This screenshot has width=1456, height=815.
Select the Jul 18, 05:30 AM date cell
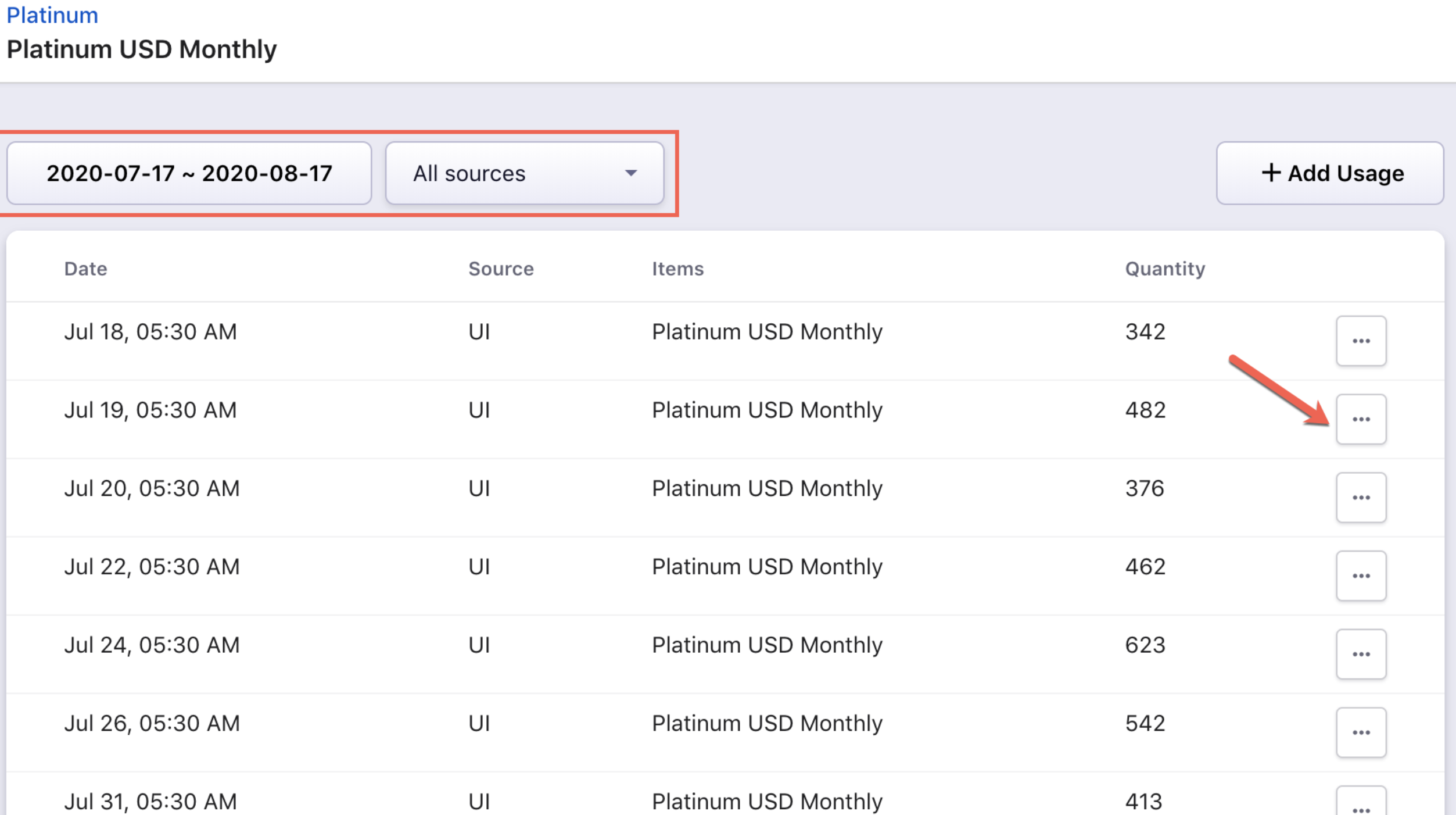pos(150,332)
